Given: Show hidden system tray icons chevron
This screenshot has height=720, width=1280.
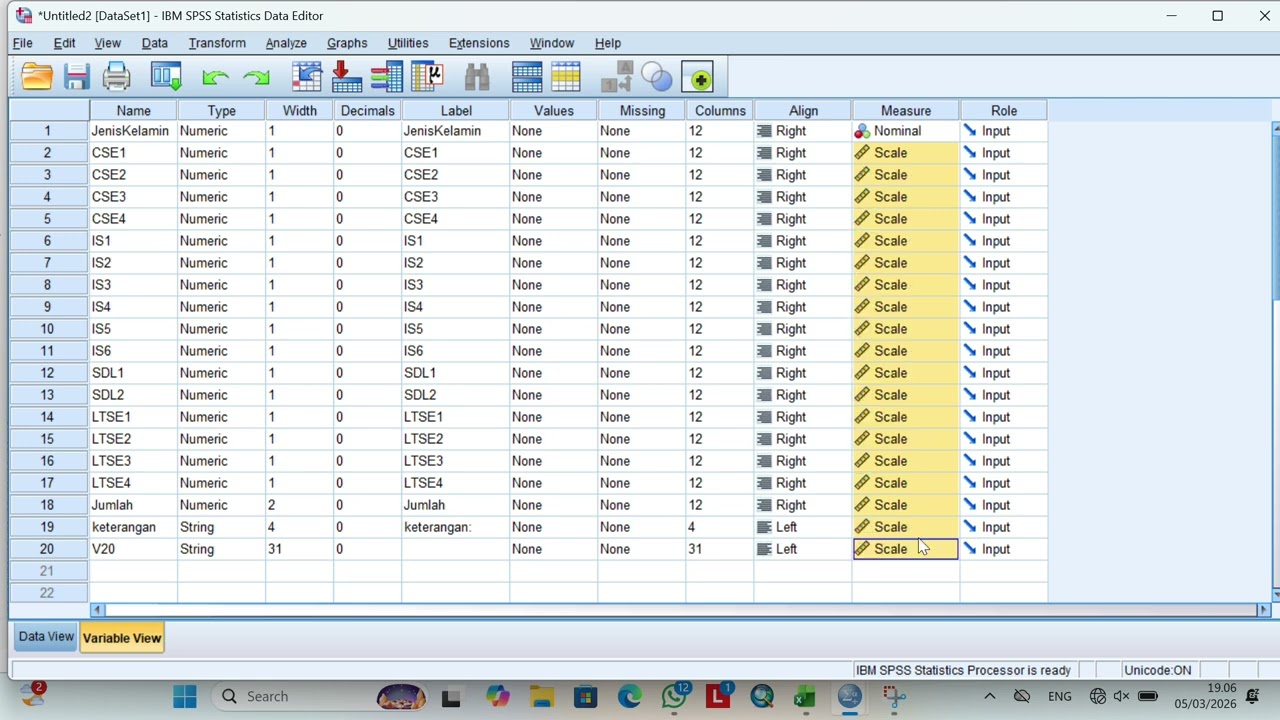Looking at the screenshot, I should [x=989, y=696].
